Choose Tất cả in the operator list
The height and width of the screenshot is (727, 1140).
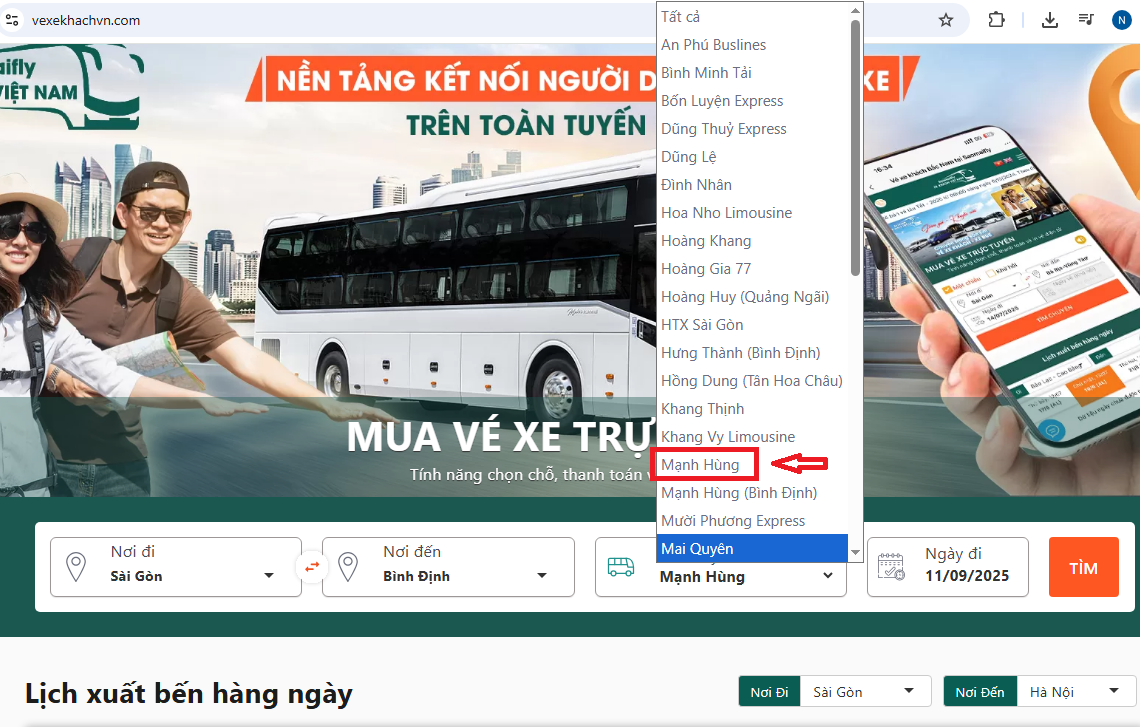tap(680, 17)
